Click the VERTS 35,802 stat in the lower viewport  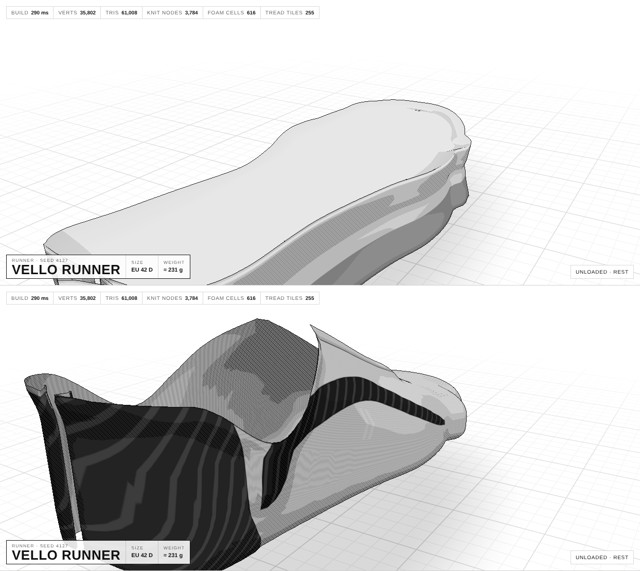(x=77, y=298)
